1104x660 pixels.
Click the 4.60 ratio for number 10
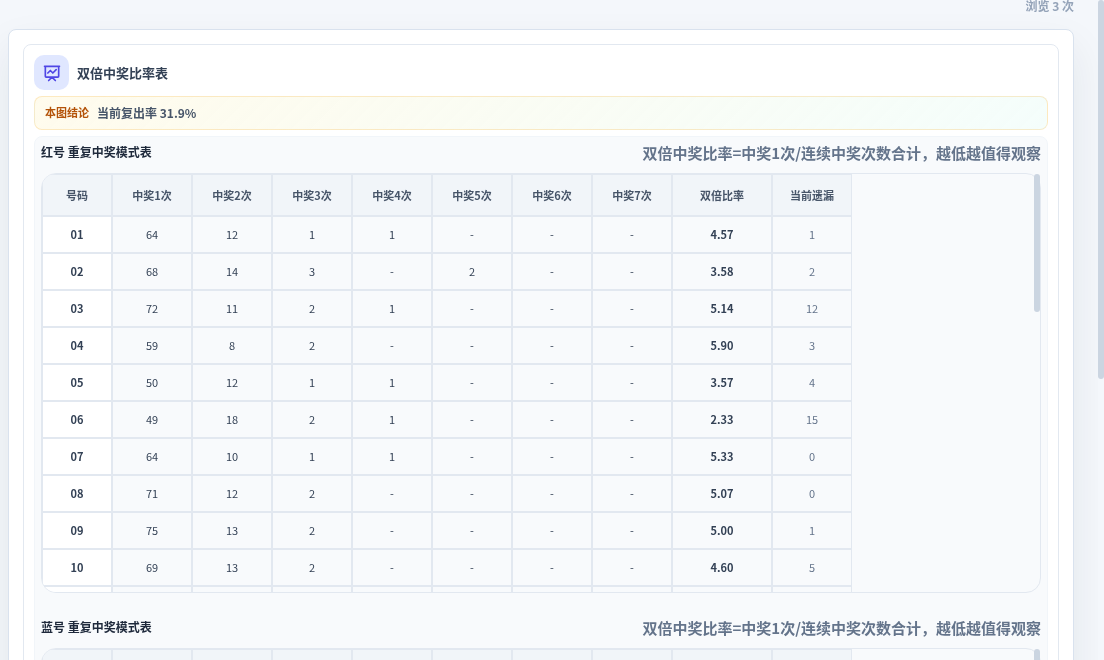(722, 568)
